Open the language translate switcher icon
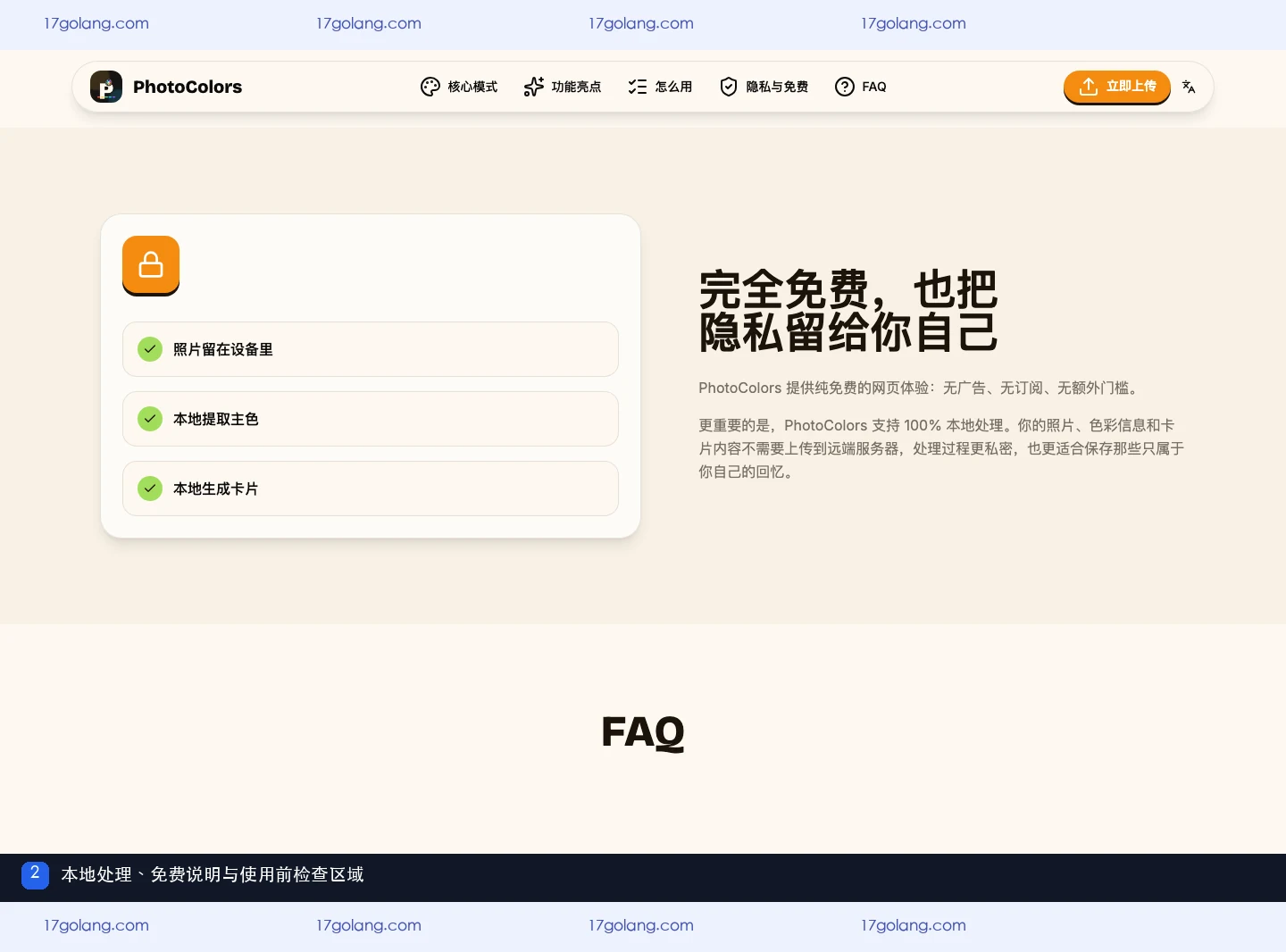 (1189, 87)
